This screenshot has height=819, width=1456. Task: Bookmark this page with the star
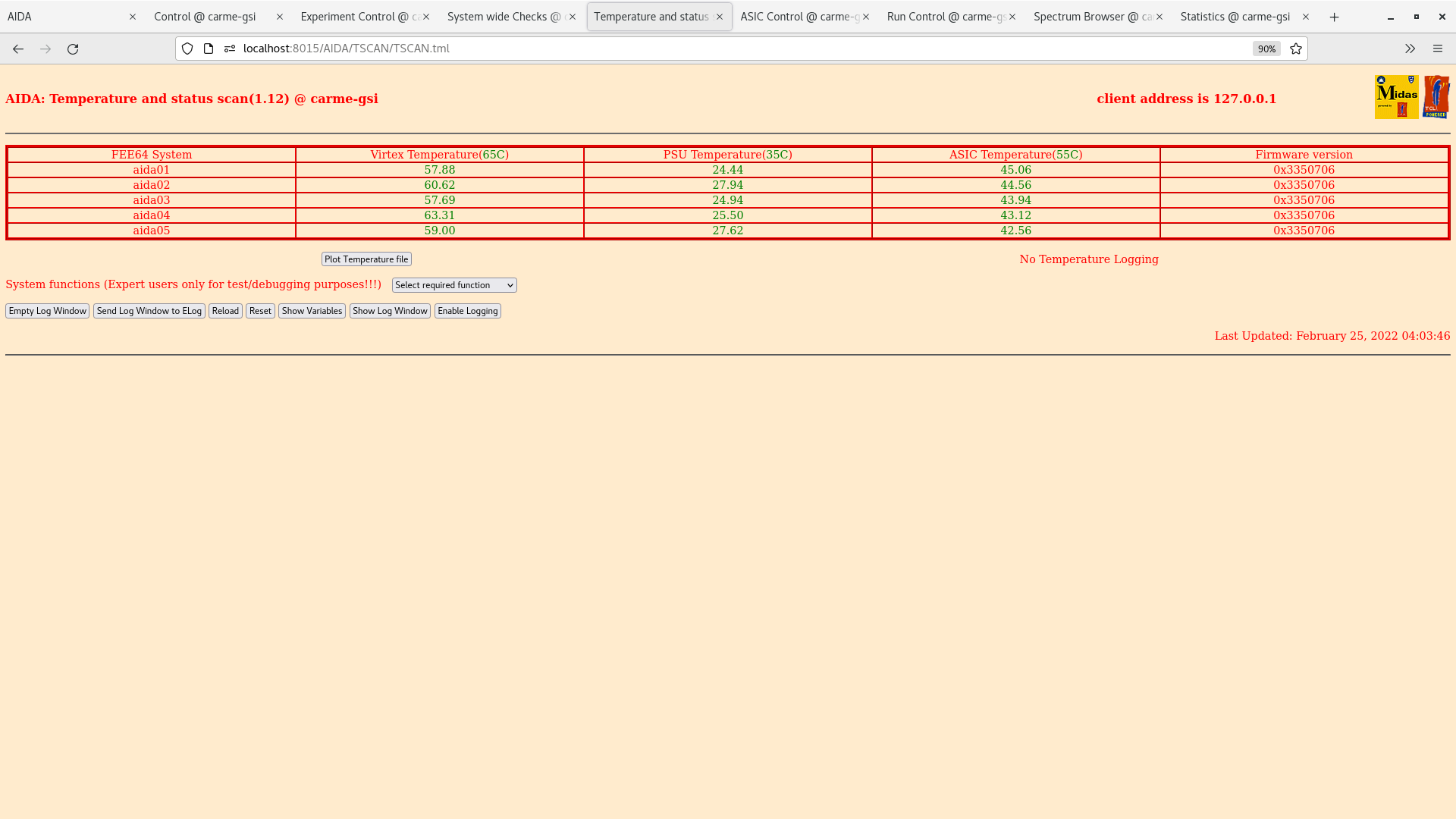(x=1295, y=49)
